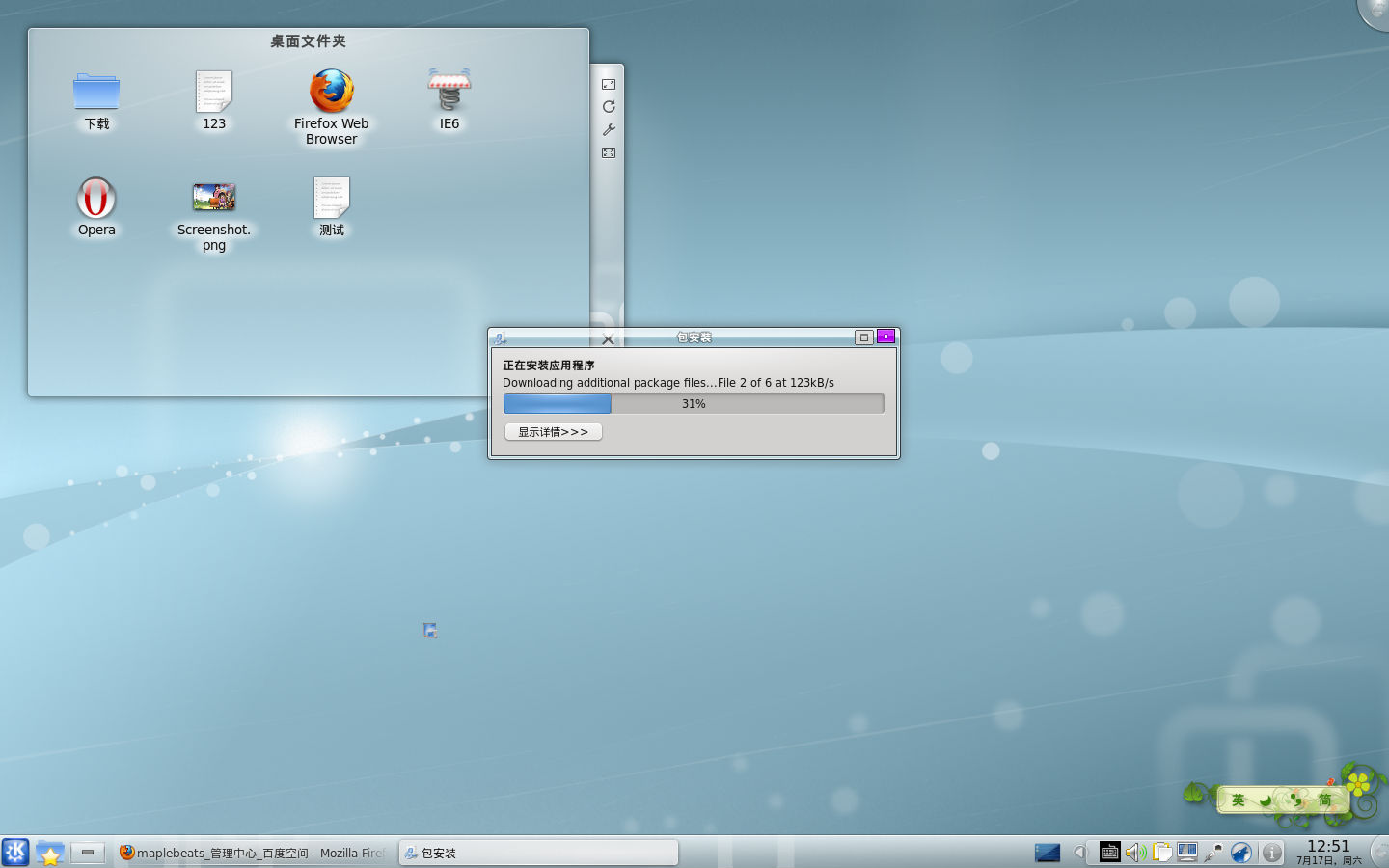Click the 31% download progress bar
The height and width of the screenshot is (868, 1389).
click(x=694, y=404)
